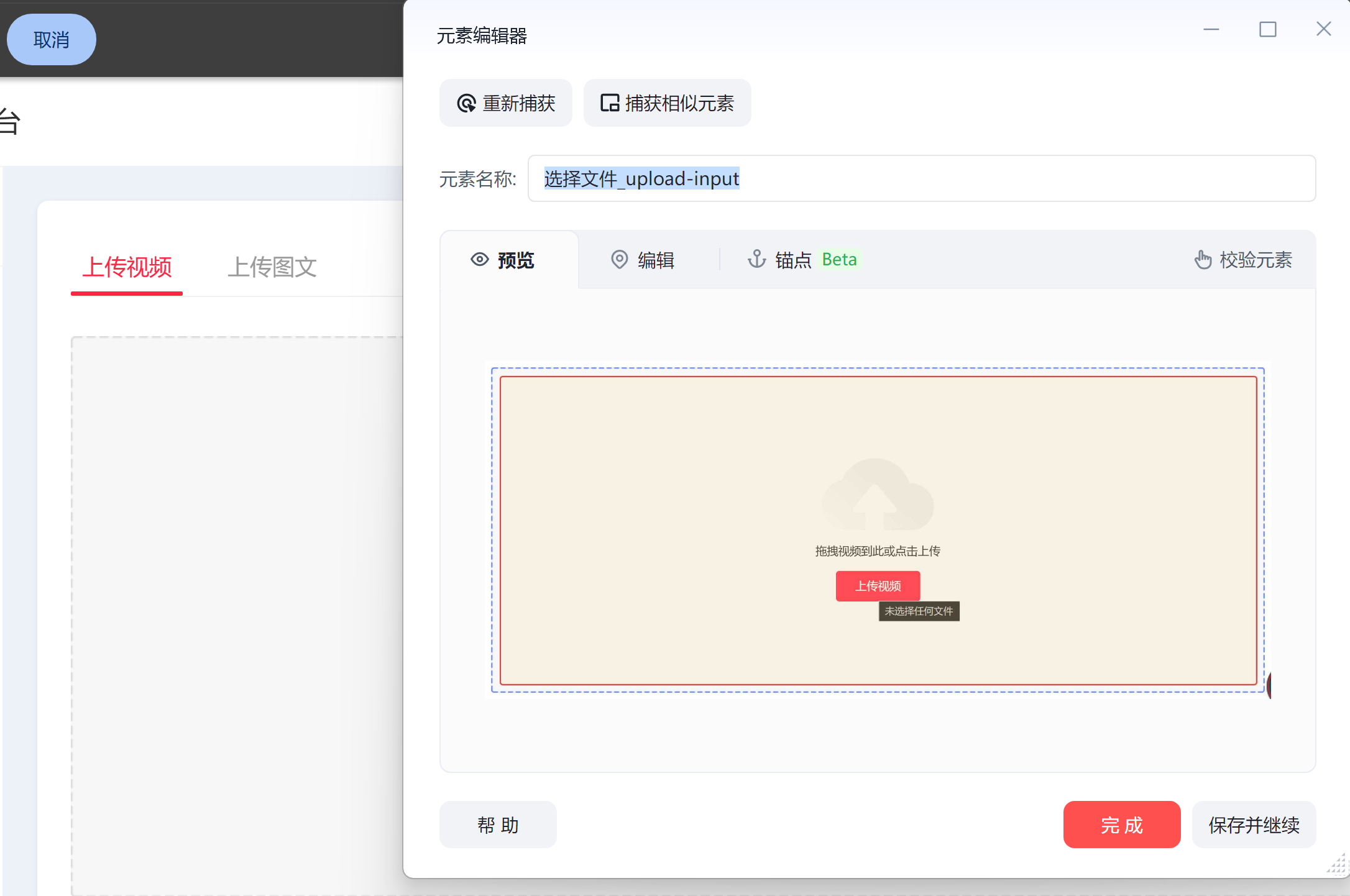The image size is (1350, 896).
Task: Open the 编辑 tab in element editor
Action: tap(655, 260)
